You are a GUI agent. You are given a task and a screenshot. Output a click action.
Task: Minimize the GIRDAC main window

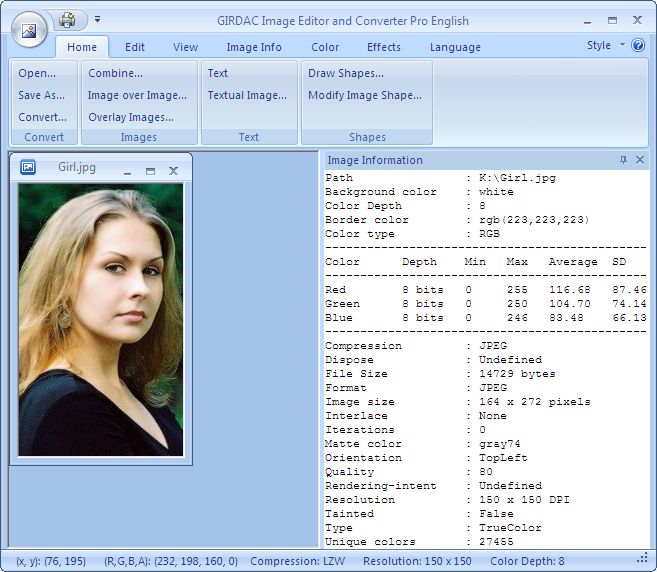click(587, 21)
